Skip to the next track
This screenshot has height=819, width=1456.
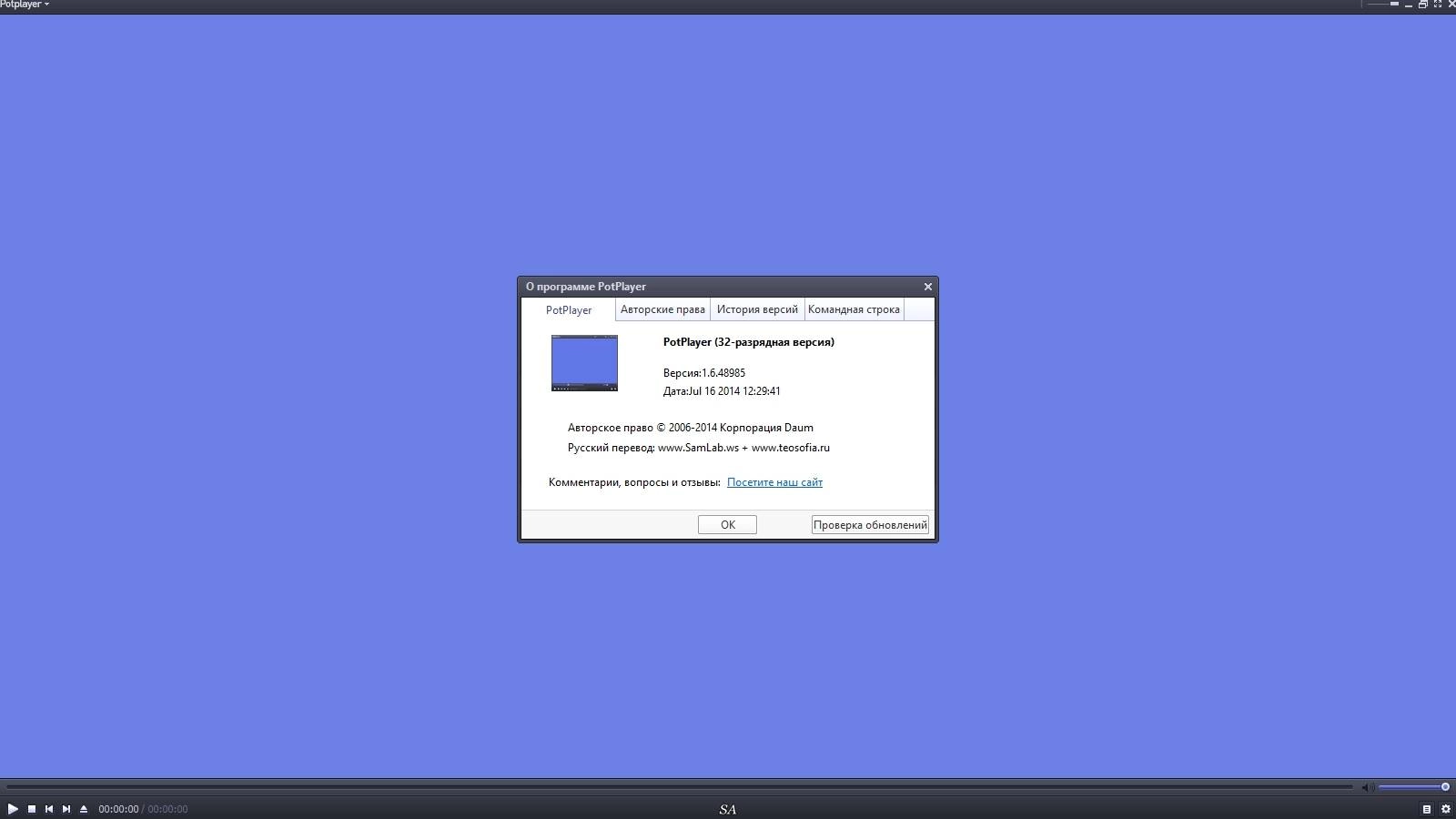click(x=66, y=809)
